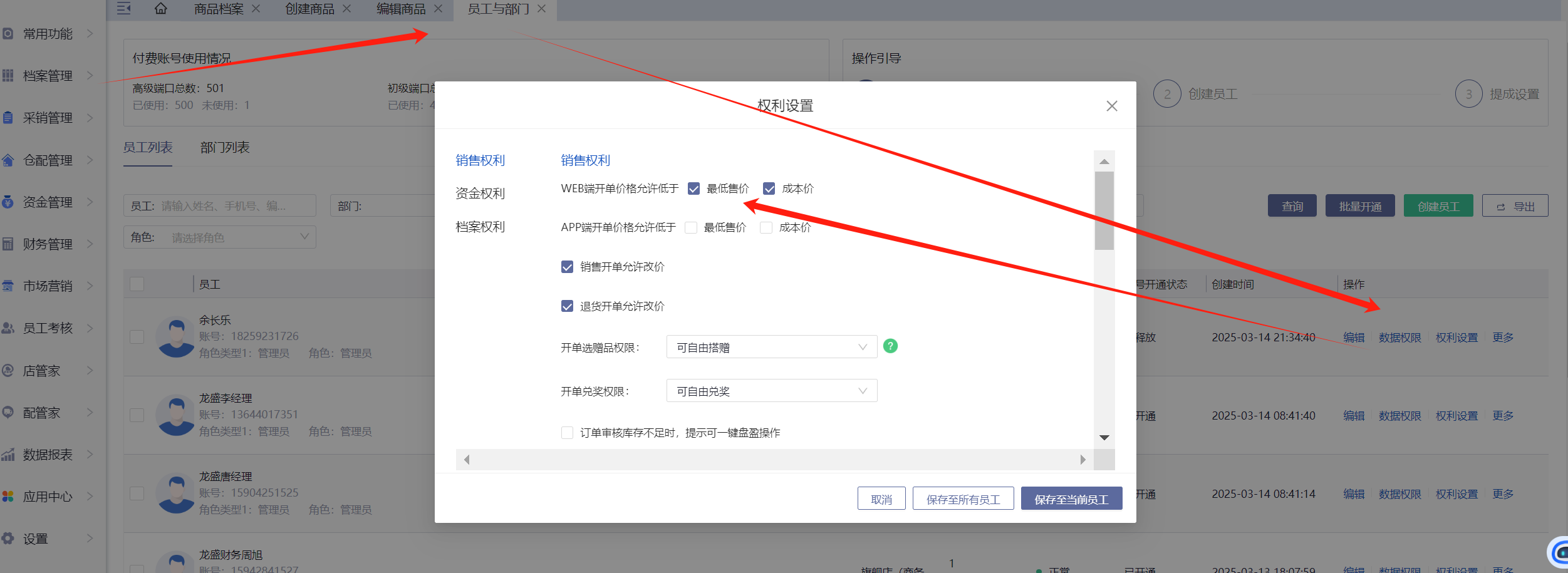
Task: Open 数据报表 from the sidebar icon
Action: (x=8, y=455)
